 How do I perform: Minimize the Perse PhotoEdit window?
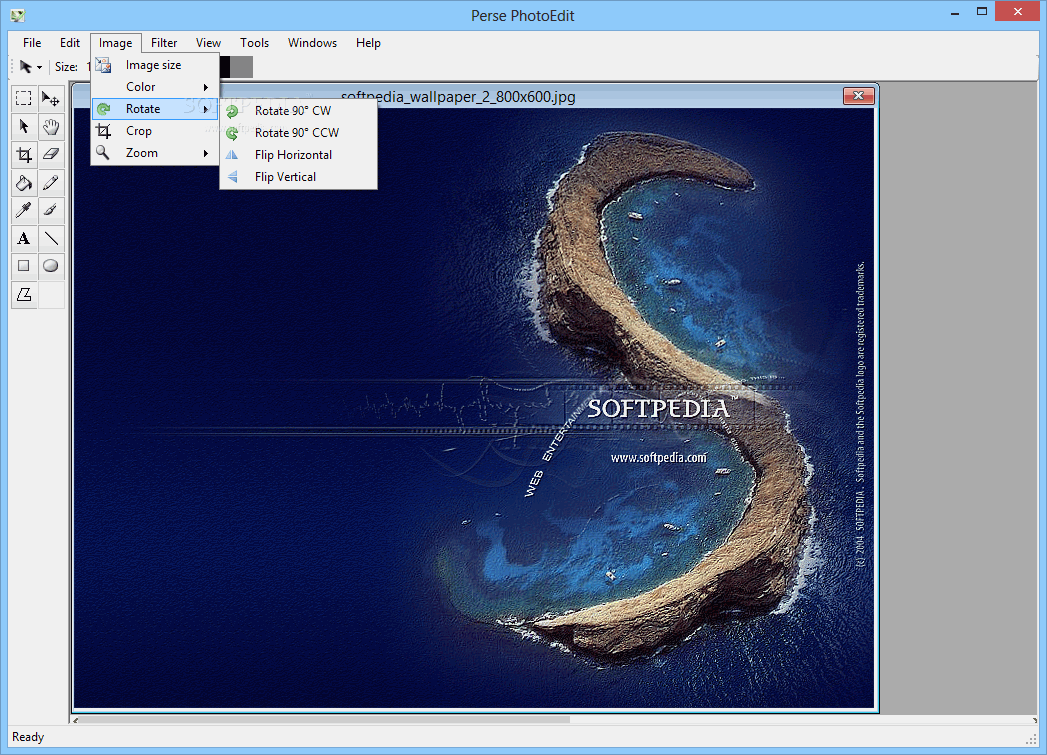click(x=955, y=11)
